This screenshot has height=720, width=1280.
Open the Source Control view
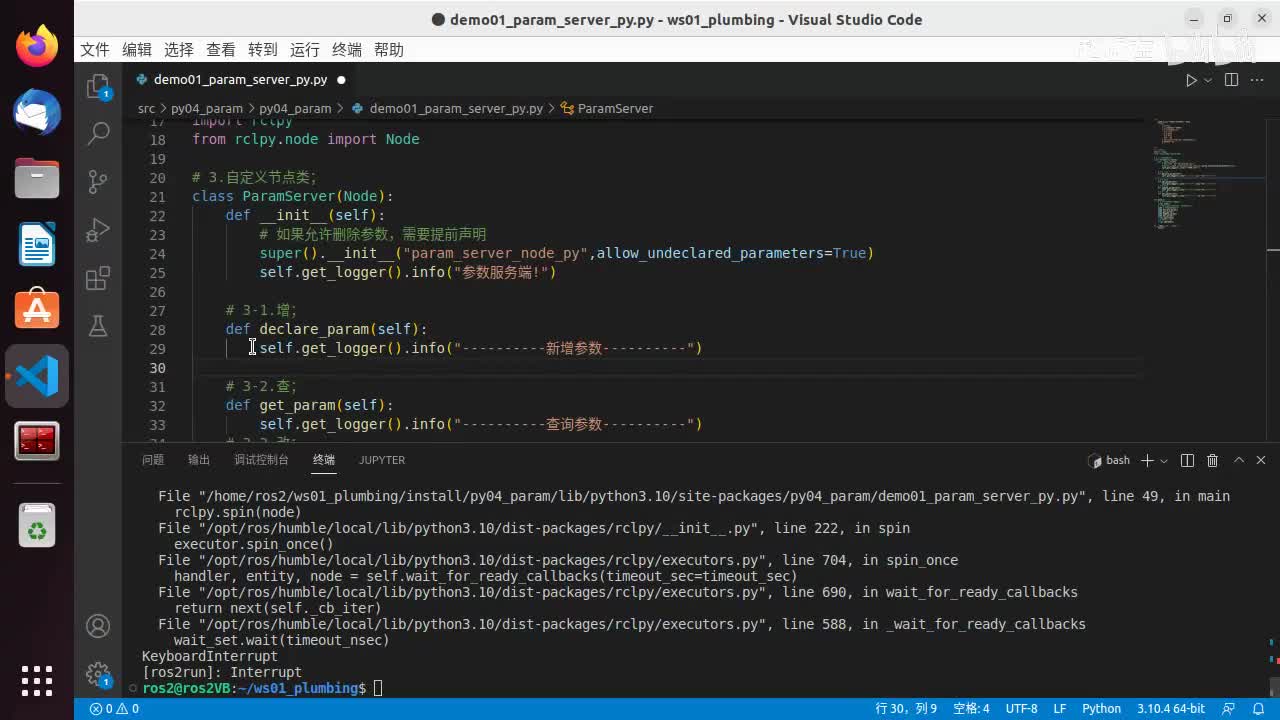tap(98, 181)
